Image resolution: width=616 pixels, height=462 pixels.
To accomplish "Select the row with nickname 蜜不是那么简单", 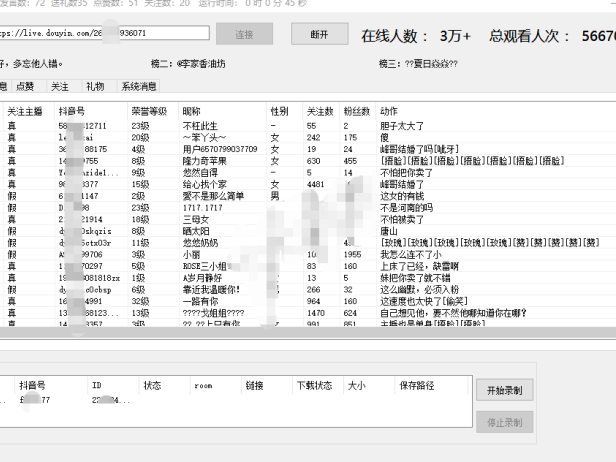I will (x=308, y=196).
